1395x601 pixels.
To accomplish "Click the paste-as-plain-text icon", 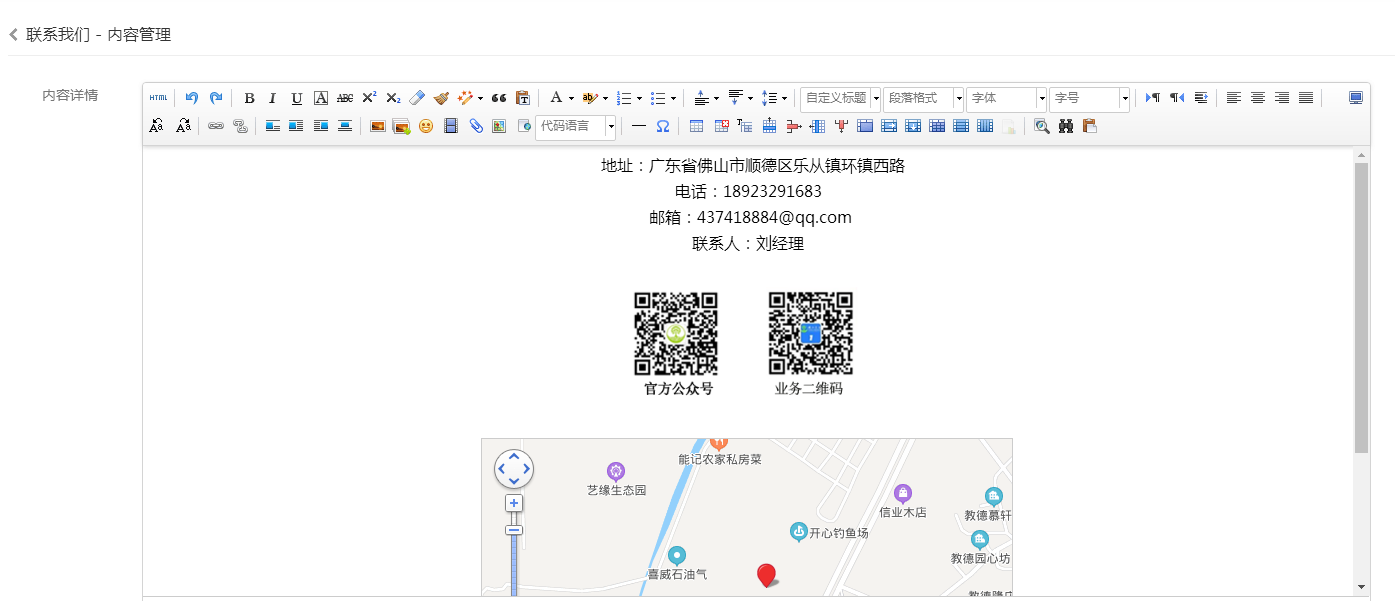I will [523, 98].
